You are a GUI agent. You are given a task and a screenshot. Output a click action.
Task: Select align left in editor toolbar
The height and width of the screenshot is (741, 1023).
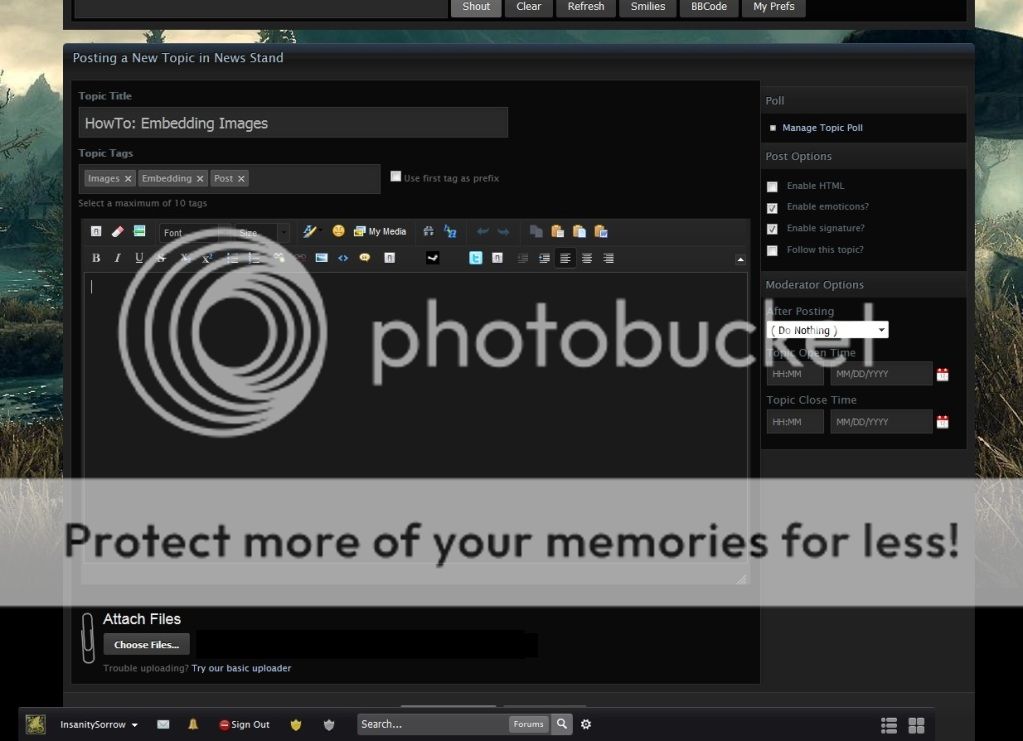[565, 258]
